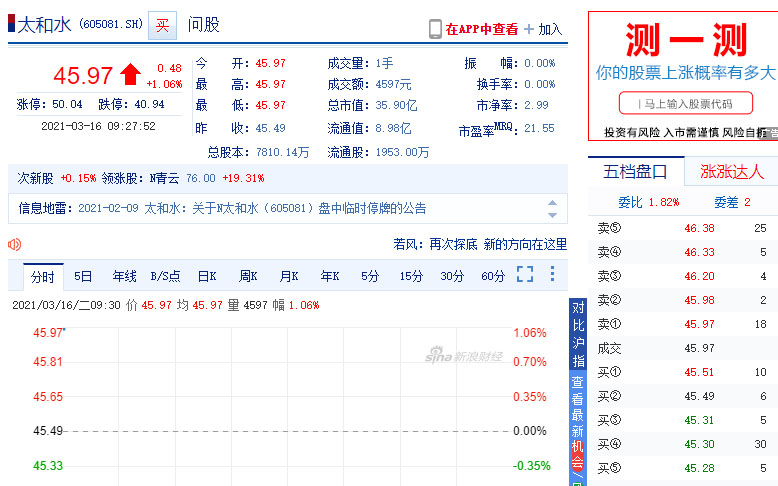
Task: Open the 问股 link
Action: pos(203,24)
